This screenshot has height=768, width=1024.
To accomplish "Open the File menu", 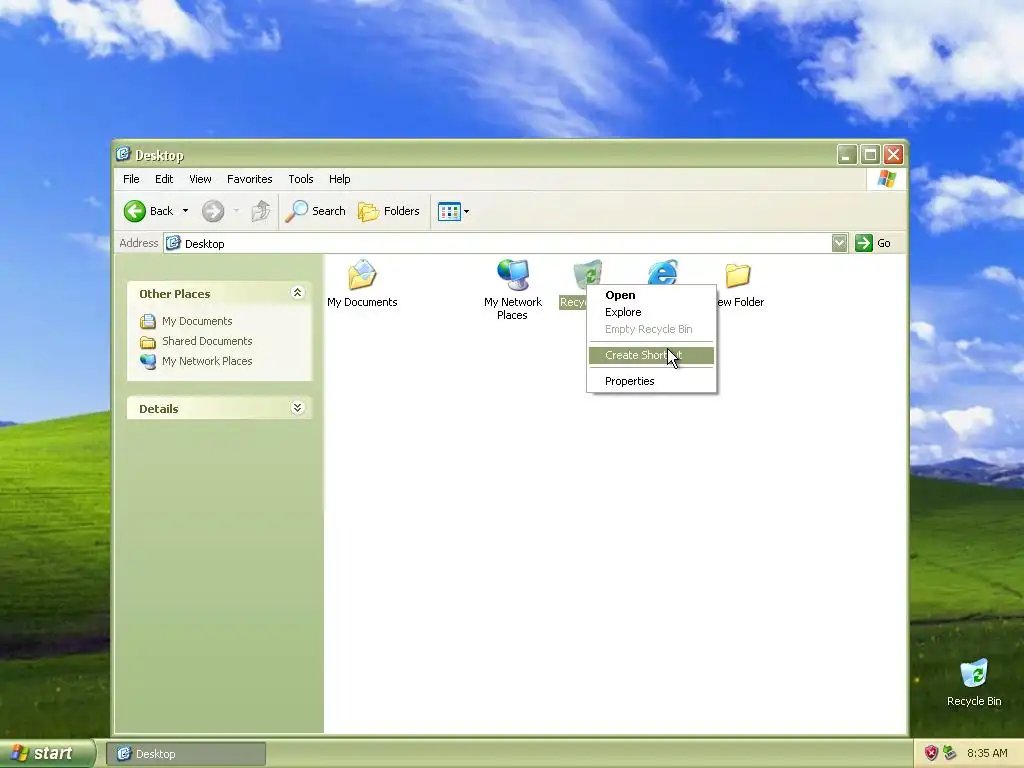I will [x=131, y=179].
